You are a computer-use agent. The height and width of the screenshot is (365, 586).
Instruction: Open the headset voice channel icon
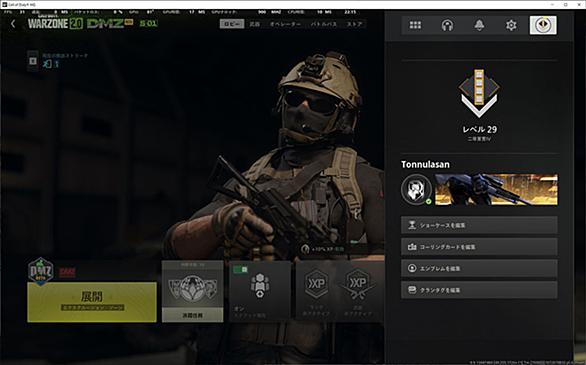tap(447, 25)
